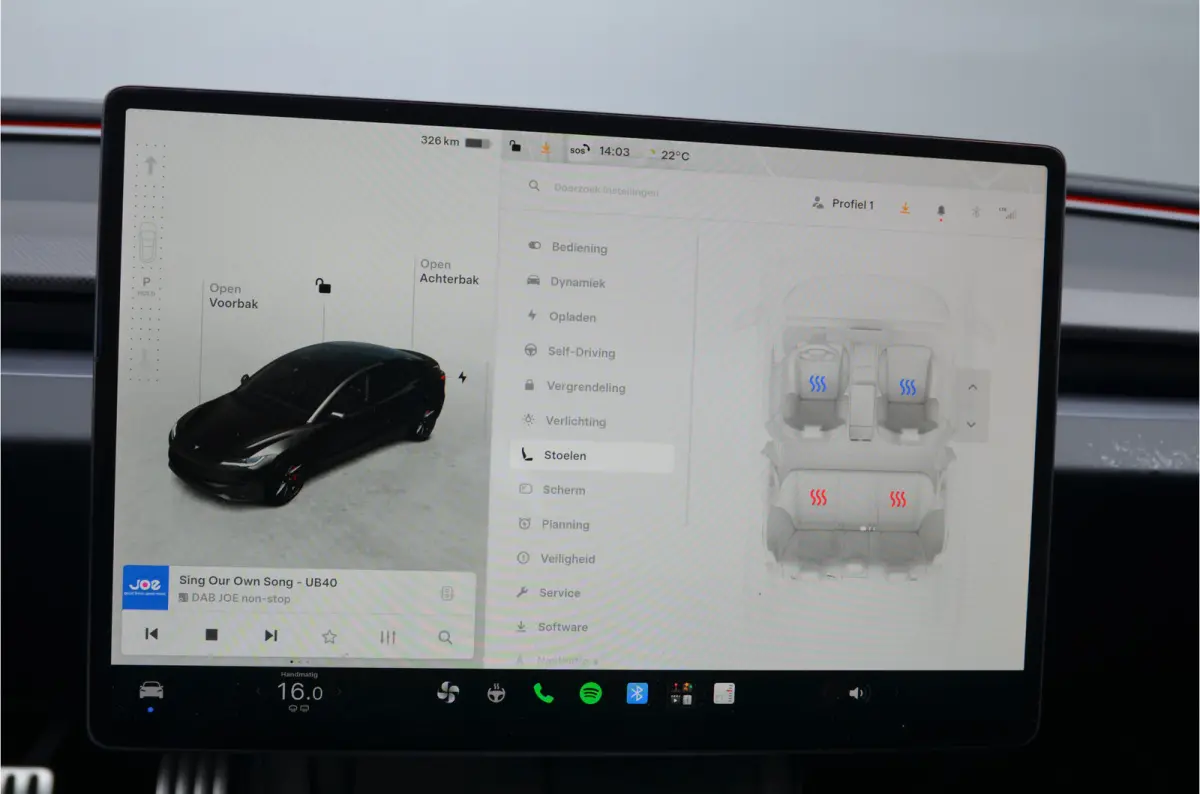Tap the 14:03 clock

(x=614, y=152)
